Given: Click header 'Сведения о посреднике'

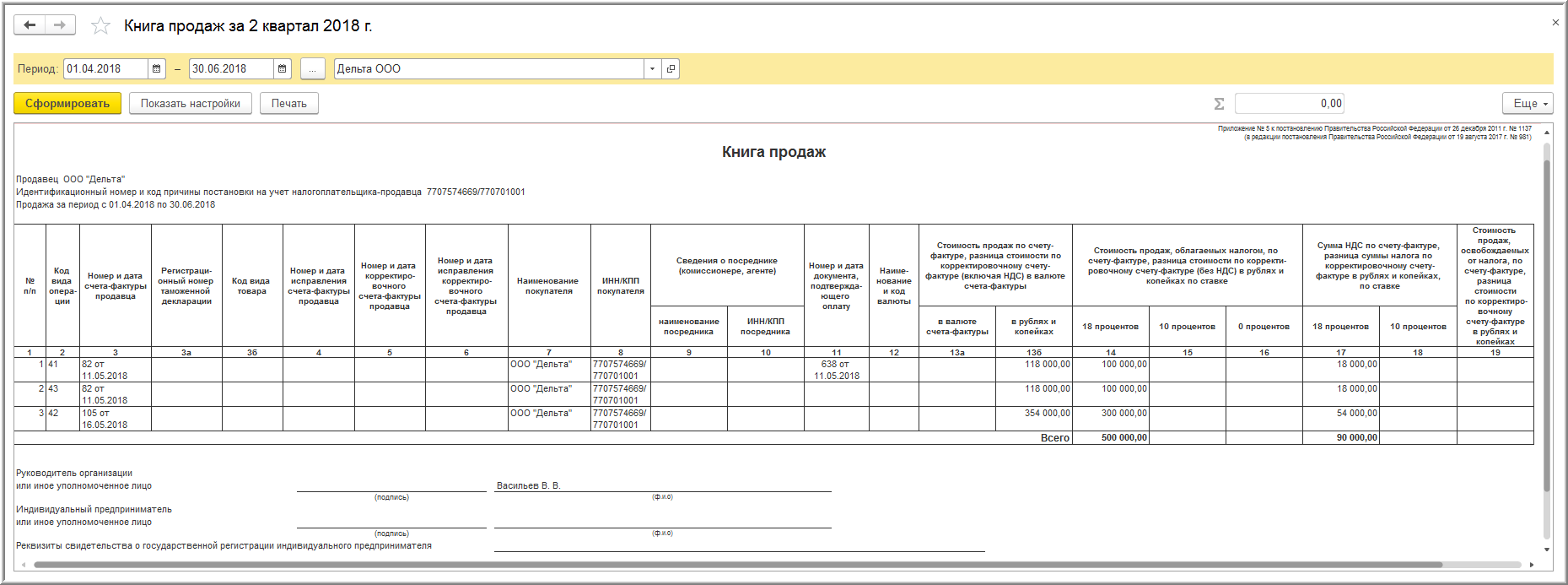Looking at the screenshot, I should tap(727, 266).
